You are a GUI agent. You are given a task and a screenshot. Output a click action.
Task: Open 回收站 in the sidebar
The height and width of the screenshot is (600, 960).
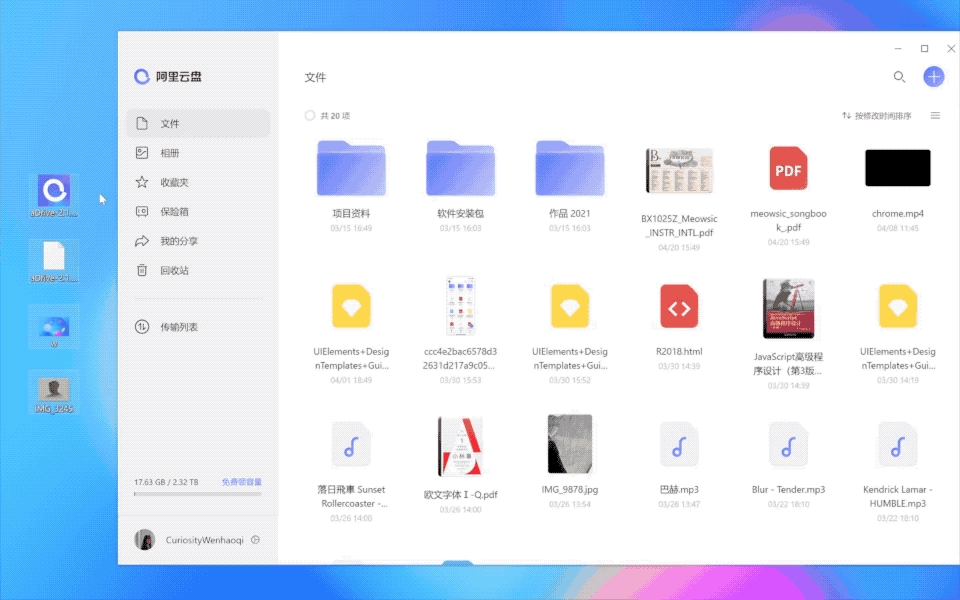point(174,270)
